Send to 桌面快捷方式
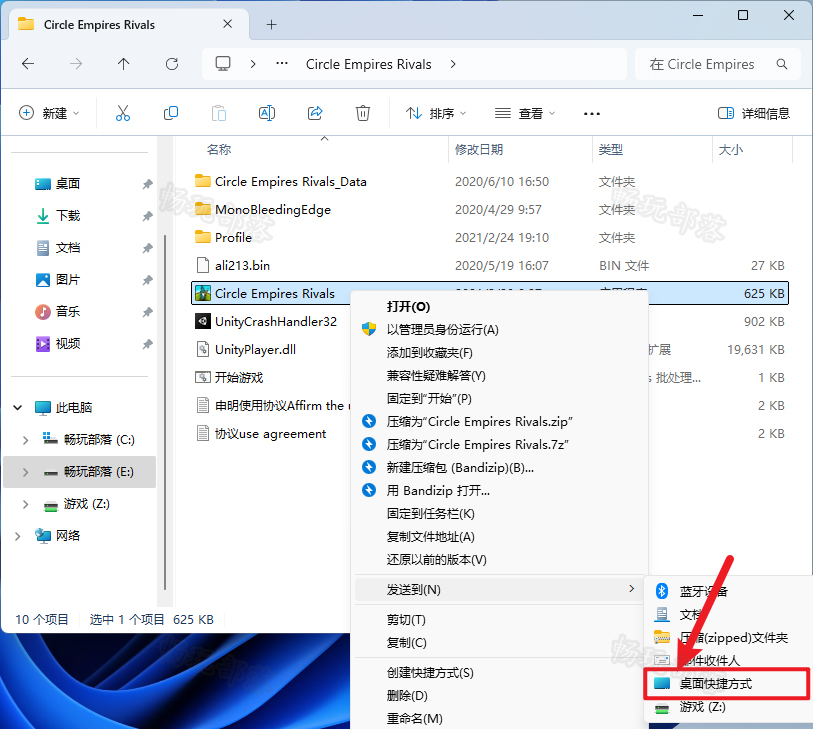813x729 pixels. coord(727,684)
